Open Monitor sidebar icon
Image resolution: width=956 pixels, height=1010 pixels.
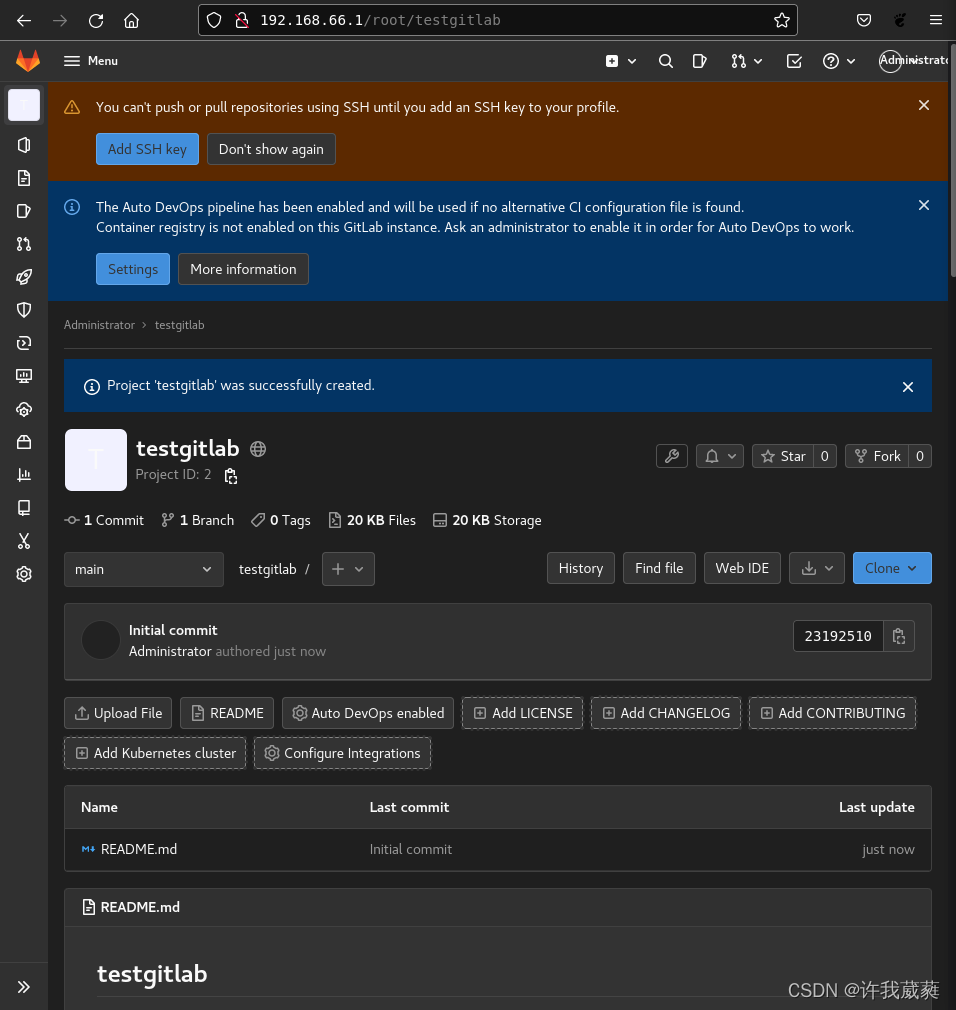[x=24, y=376]
